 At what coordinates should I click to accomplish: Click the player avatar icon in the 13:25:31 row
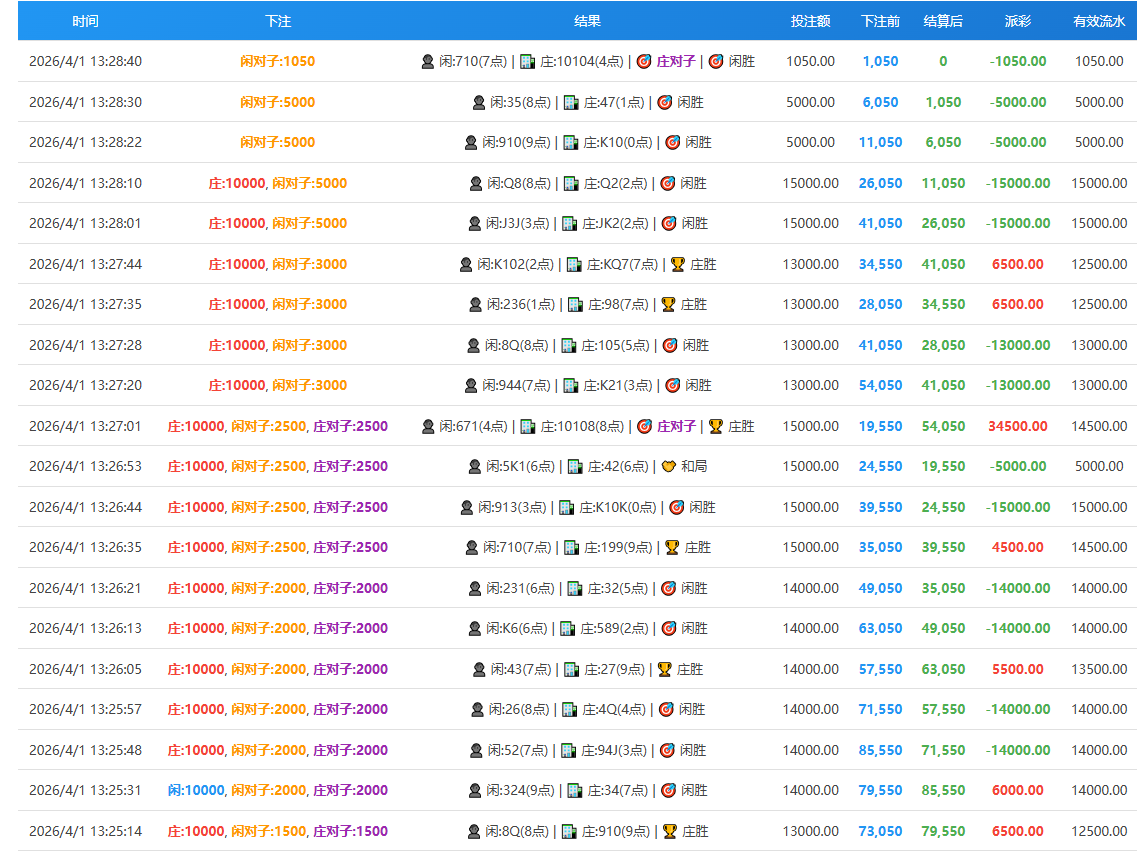pos(476,790)
